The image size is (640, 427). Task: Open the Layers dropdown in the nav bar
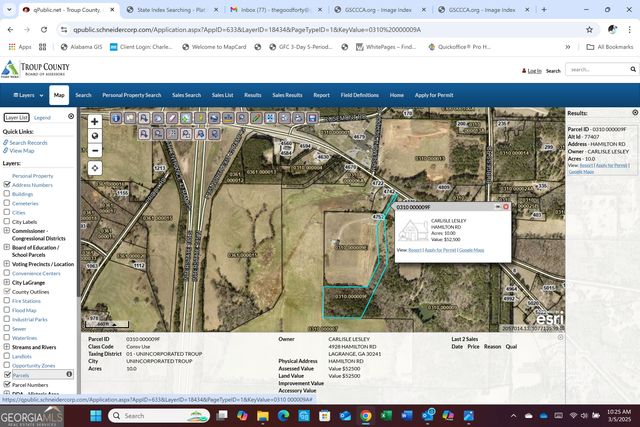[28, 95]
